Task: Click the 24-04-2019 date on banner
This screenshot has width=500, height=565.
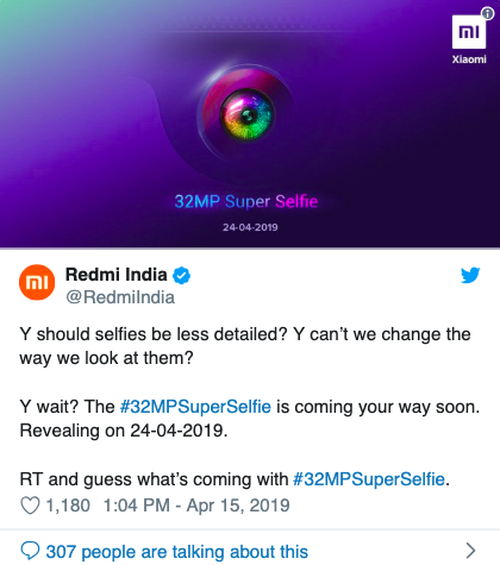Action: click(250, 227)
